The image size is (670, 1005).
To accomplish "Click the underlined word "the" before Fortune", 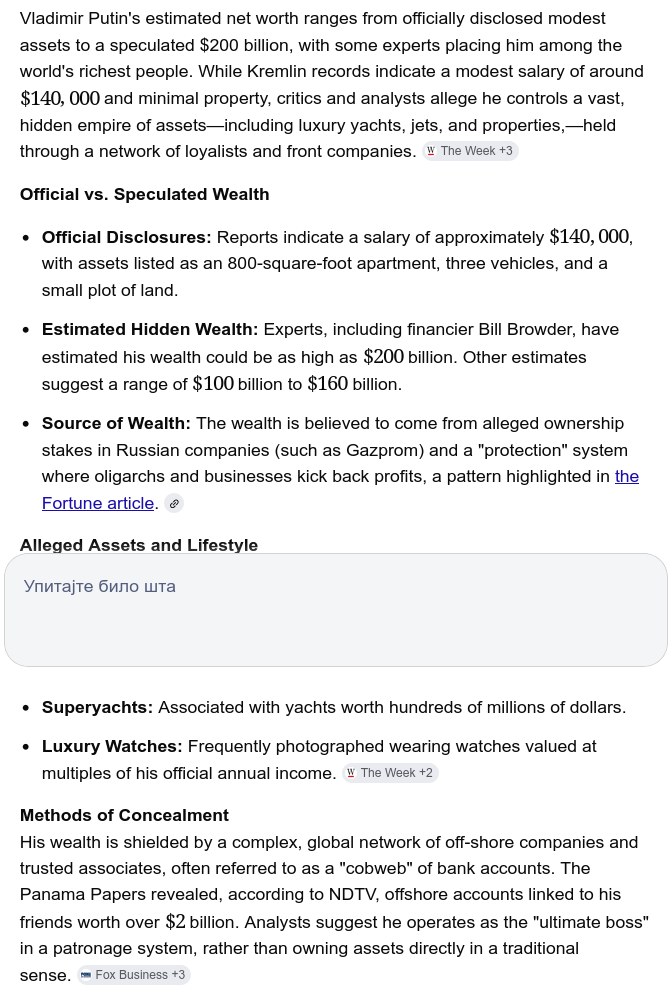I will (x=626, y=477).
